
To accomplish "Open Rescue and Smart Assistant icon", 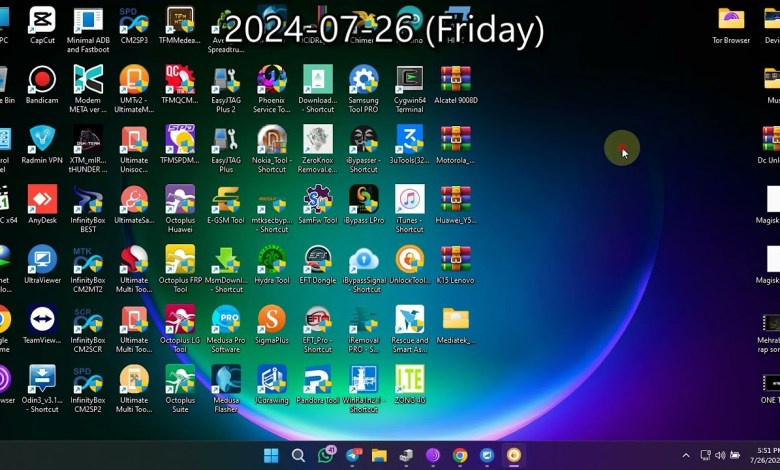I will click(409, 319).
